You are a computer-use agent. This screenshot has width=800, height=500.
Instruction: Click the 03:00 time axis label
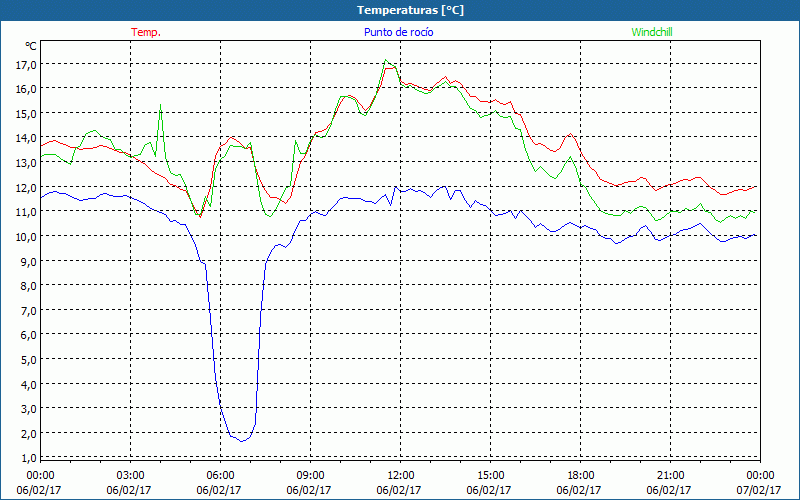[129, 476]
